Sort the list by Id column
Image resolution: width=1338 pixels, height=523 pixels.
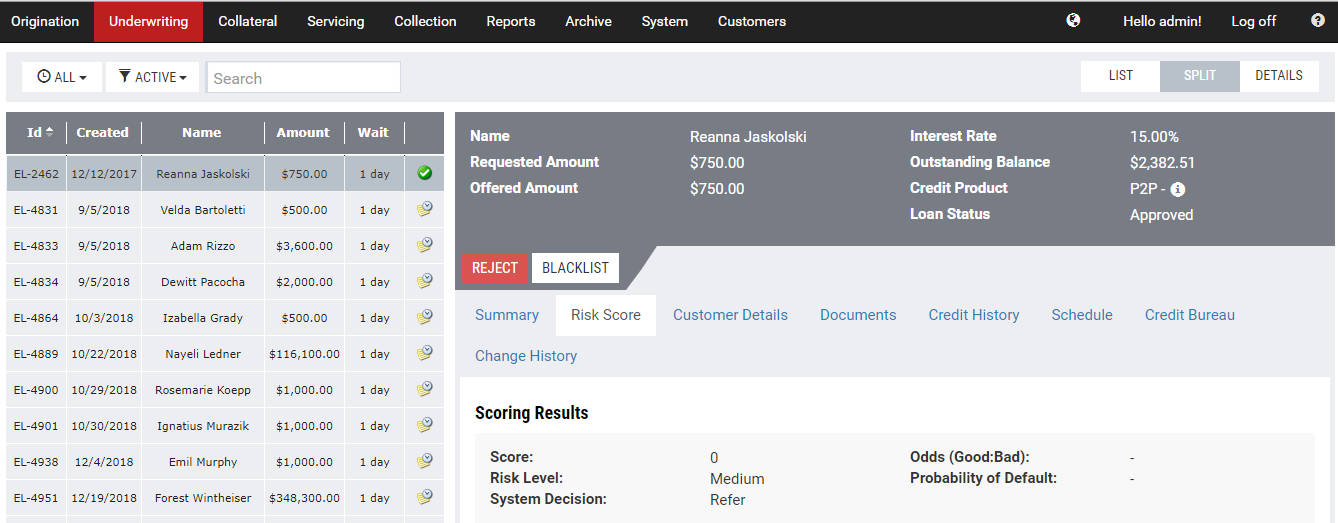tap(40, 132)
